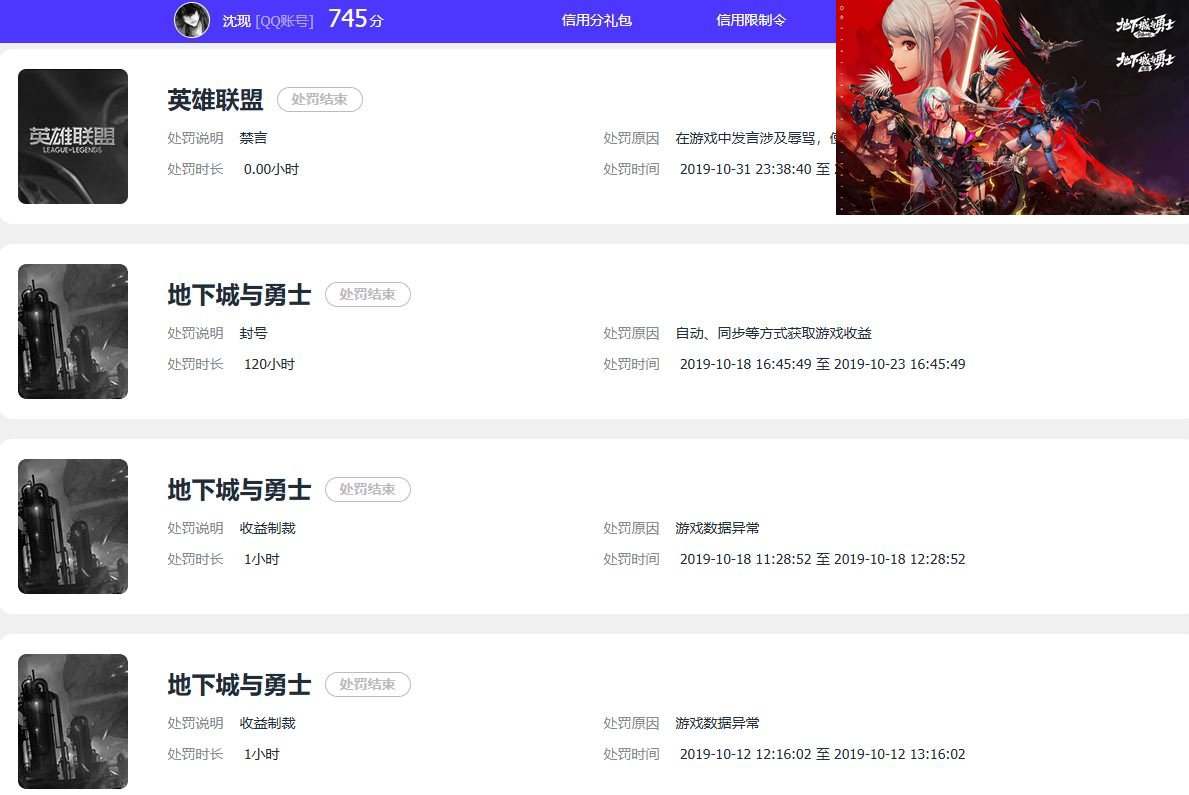
Task: Click 游戏数据异常 on the 2019-10-12 card
Action: coord(717,723)
